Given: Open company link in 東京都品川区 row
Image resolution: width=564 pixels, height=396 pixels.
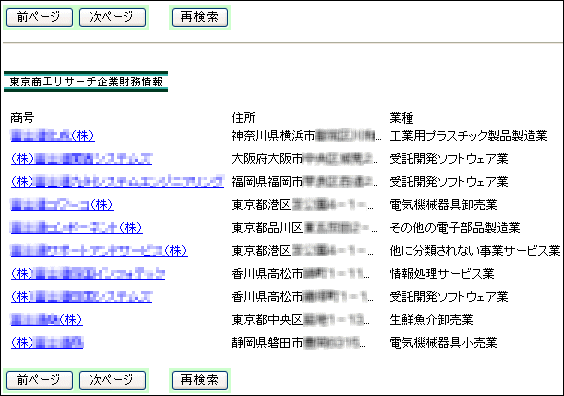Looking at the screenshot, I should [77, 228].
